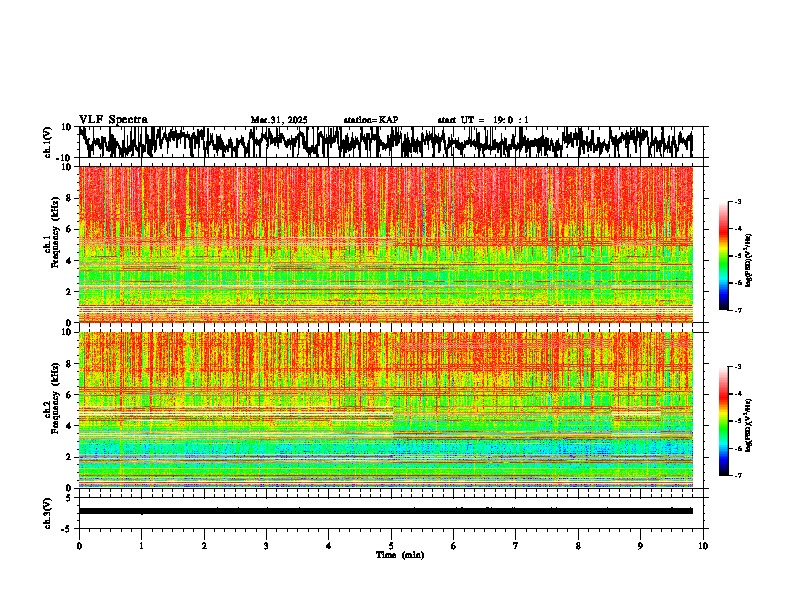Image resolution: width=792 pixels, height=612 pixels.
Task: Click the ch.1 spectrogram color scale bar
Action: [723, 256]
